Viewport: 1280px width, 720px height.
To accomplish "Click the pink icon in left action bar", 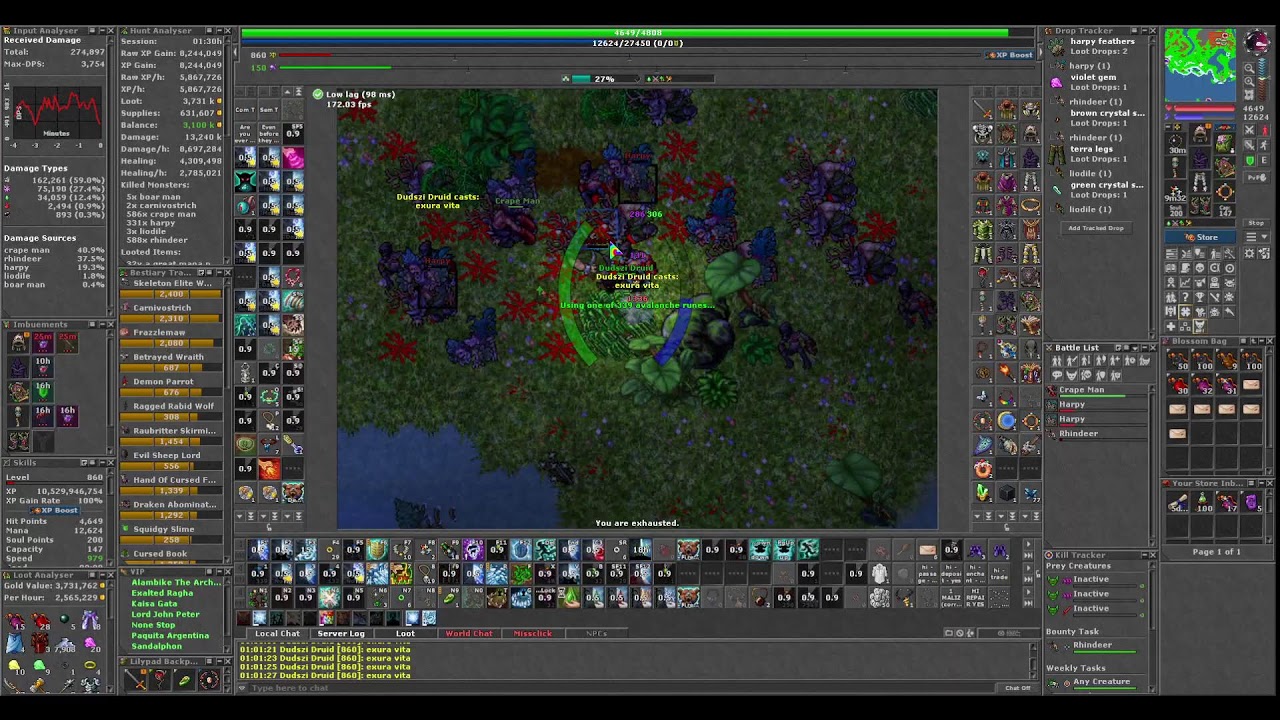I will [293, 157].
